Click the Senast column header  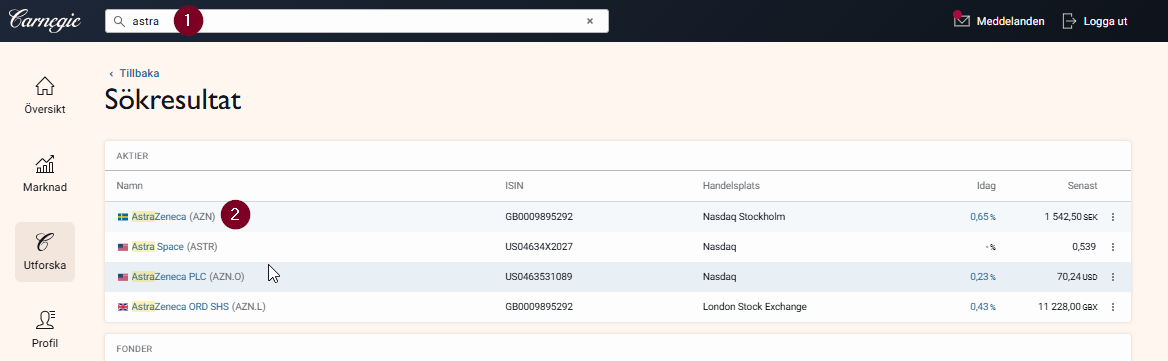click(x=1082, y=185)
